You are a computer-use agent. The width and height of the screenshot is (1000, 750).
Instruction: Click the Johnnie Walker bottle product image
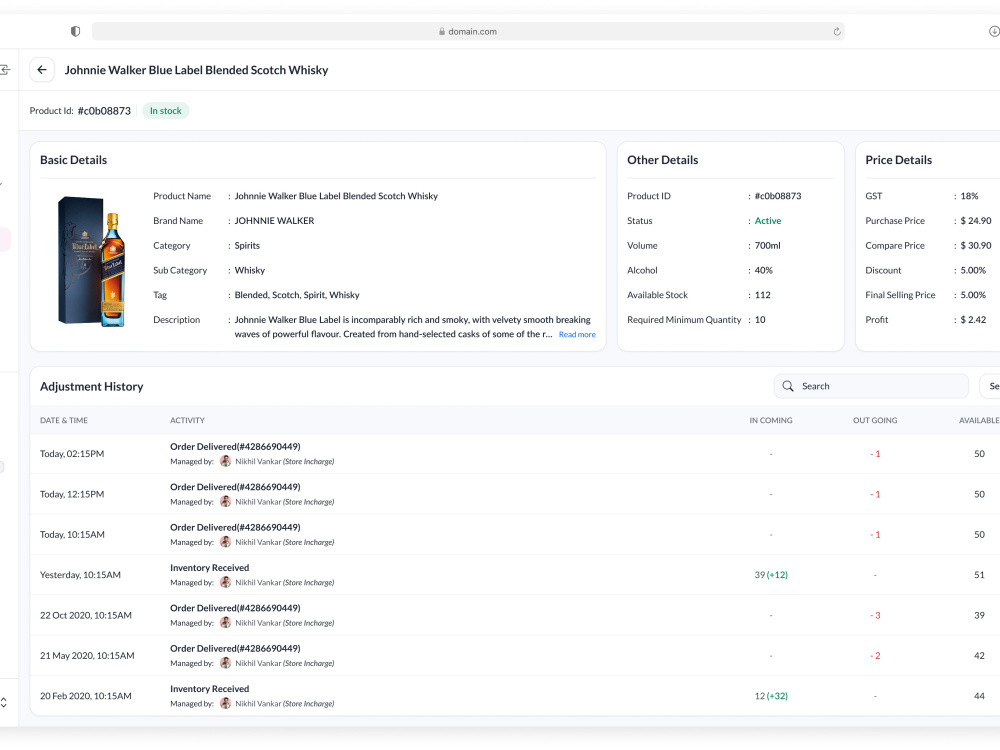coord(91,261)
